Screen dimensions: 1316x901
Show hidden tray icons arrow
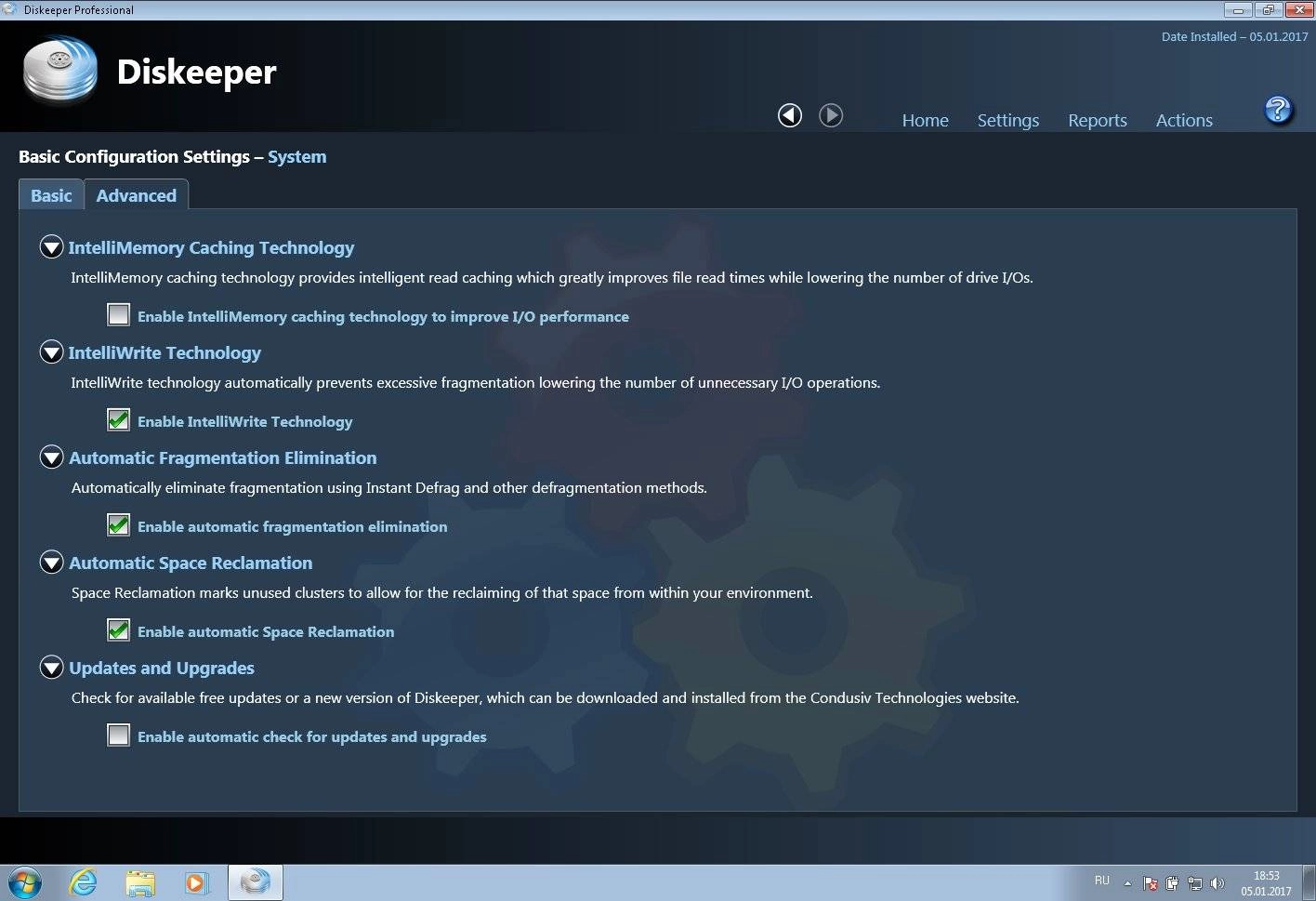[x=1127, y=883]
